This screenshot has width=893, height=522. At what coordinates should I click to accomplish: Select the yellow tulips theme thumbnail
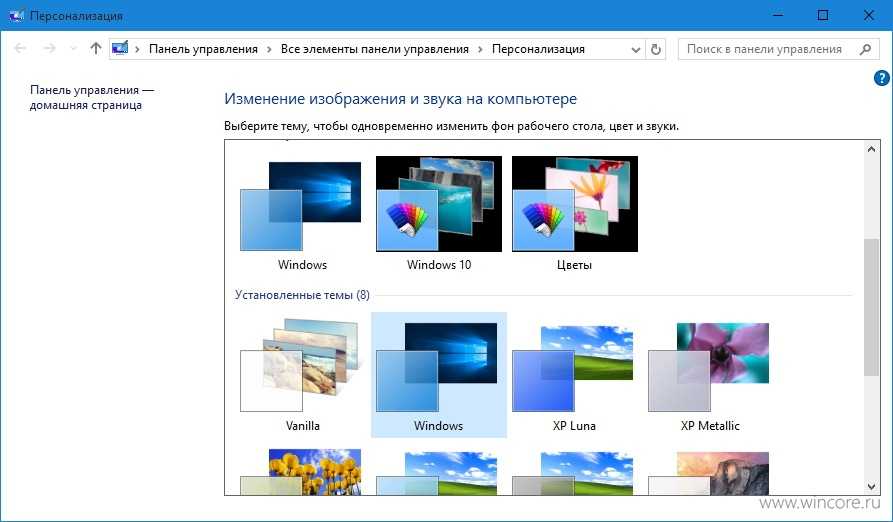(x=302, y=472)
